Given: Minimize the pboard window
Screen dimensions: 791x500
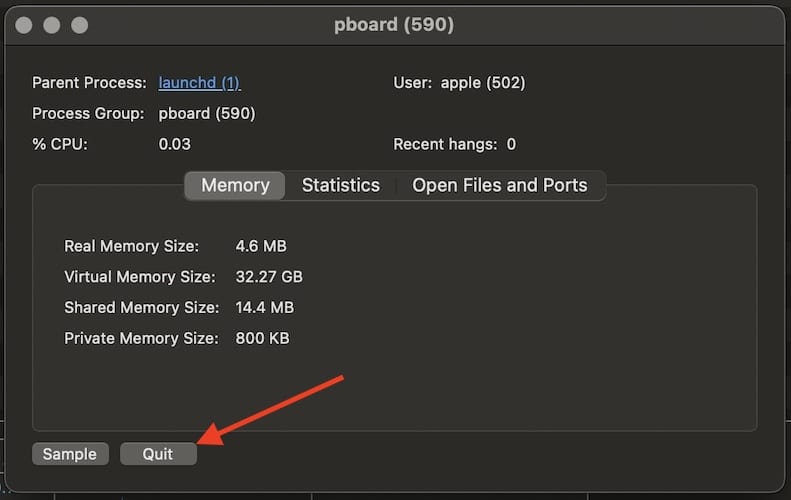Looking at the screenshot, I should pyautogui.click(x=52, y=24).
